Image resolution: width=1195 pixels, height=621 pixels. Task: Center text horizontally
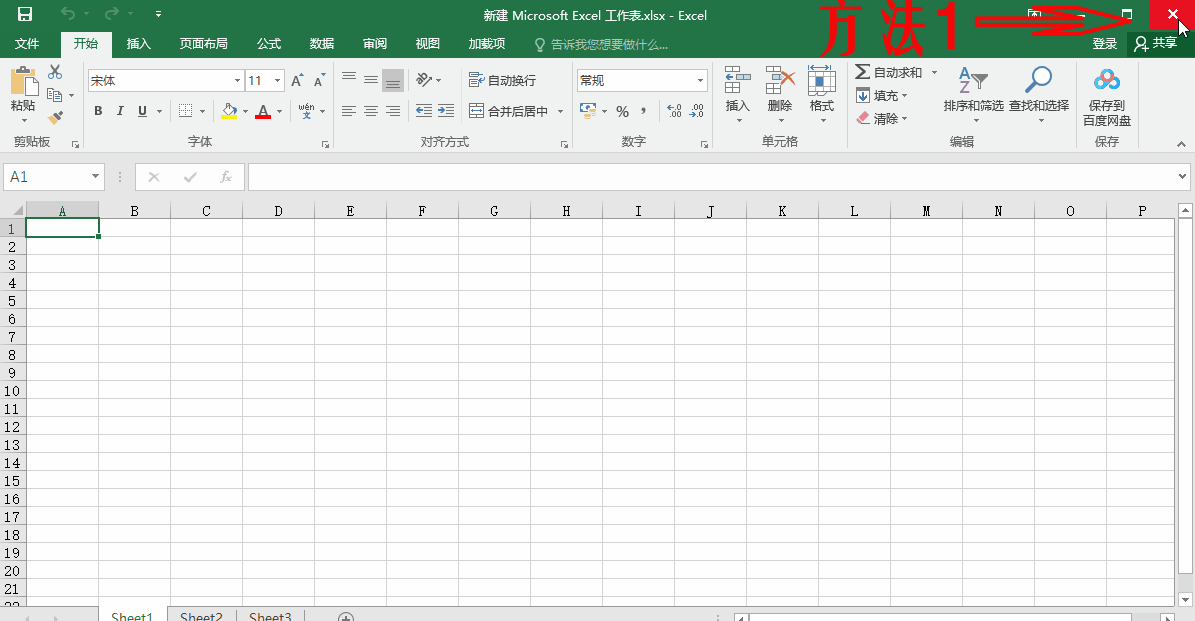371,111
